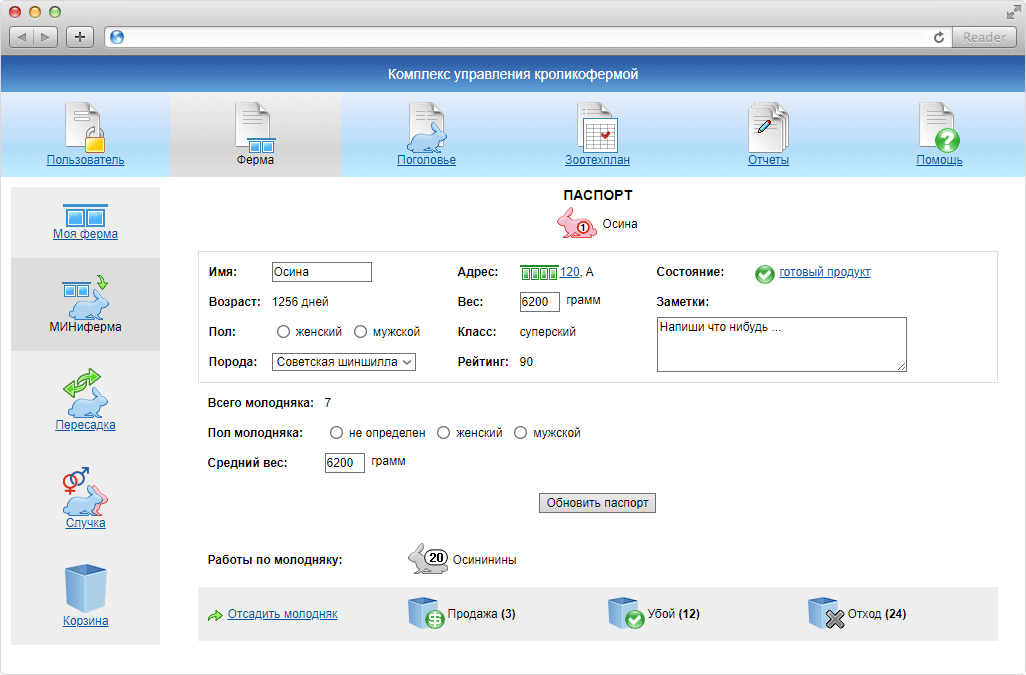
Task: Open the Пользователь section icon
Action: coord(85,127)
